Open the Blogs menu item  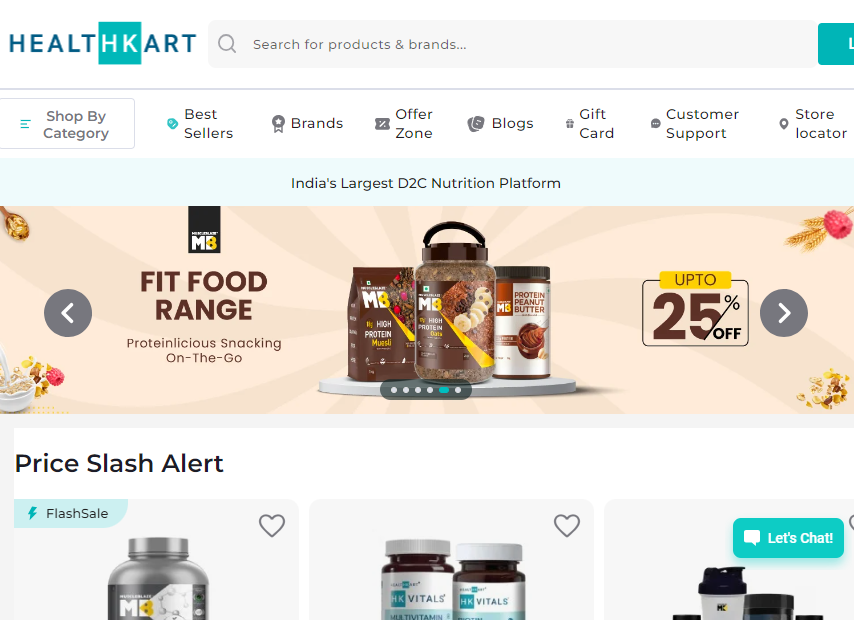click(501, 124)
